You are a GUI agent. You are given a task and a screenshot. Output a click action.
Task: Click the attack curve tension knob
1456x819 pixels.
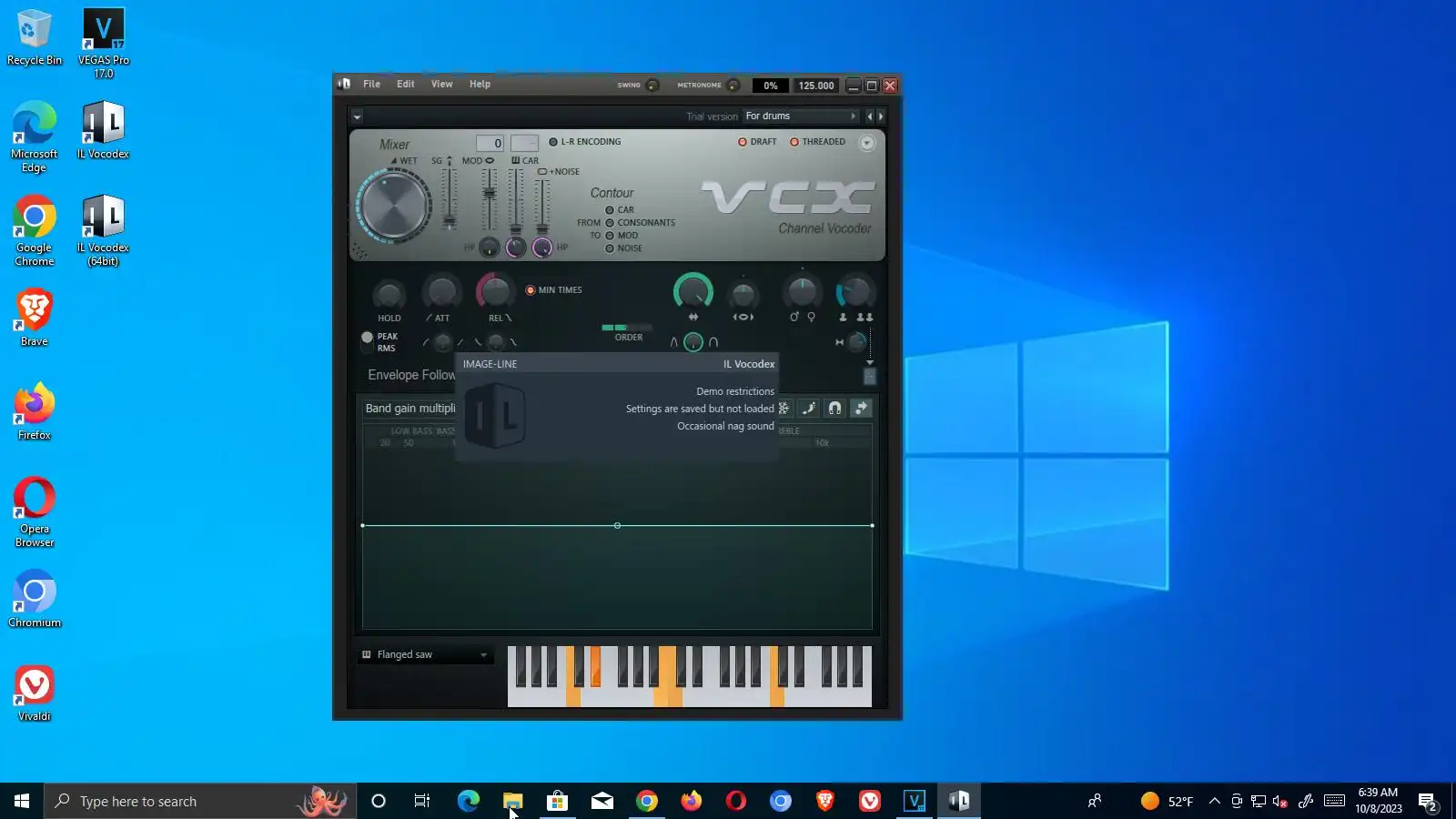(442, 342)
